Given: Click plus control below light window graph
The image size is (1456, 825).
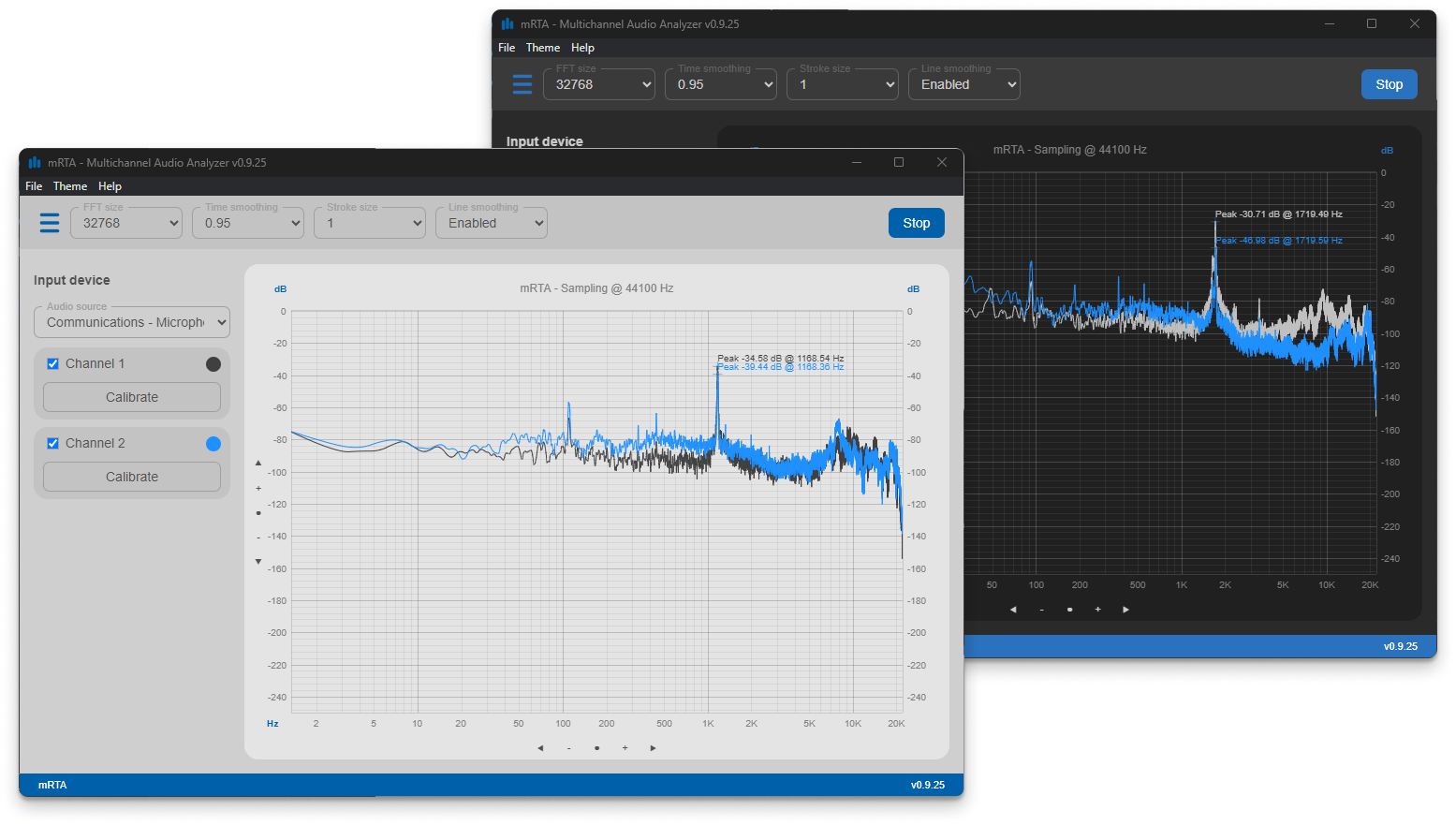Looking at the screenshot, I should 625,748.
